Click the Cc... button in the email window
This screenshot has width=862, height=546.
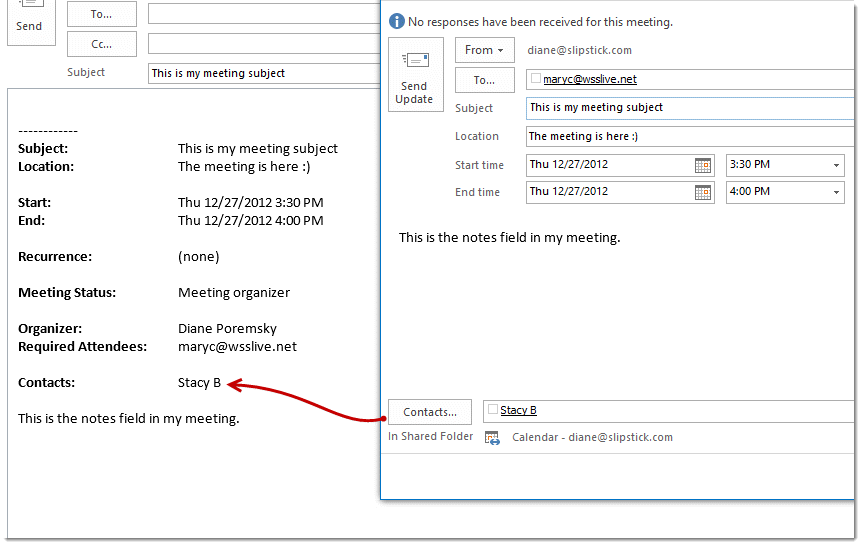point(101,44)
